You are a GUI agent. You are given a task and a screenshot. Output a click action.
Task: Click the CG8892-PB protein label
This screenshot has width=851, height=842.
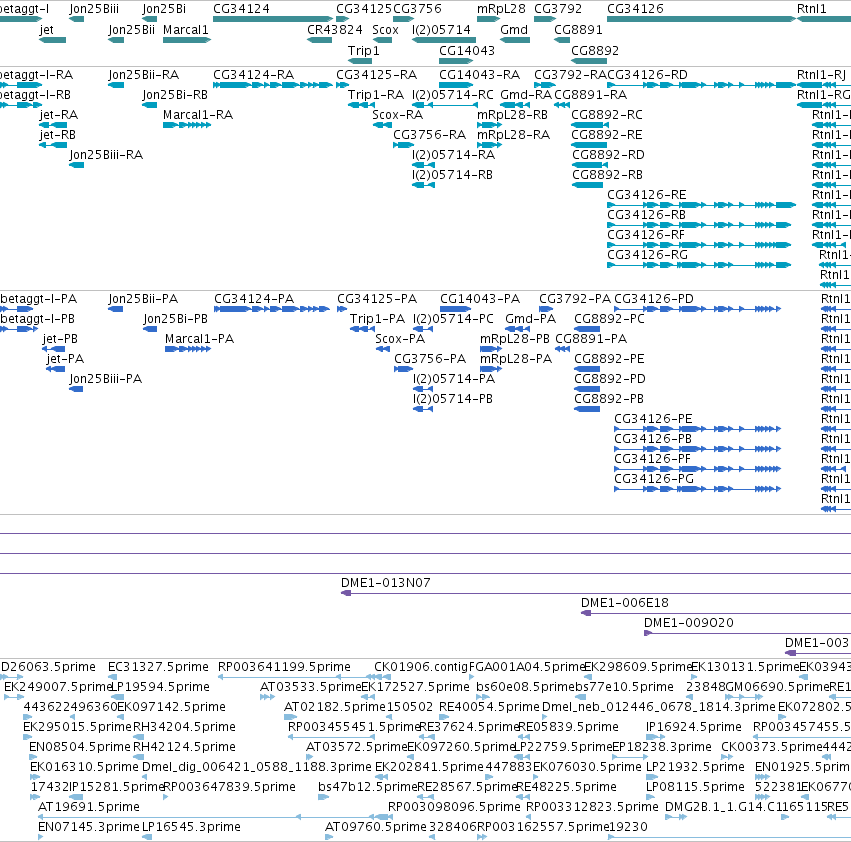[609, 398]
